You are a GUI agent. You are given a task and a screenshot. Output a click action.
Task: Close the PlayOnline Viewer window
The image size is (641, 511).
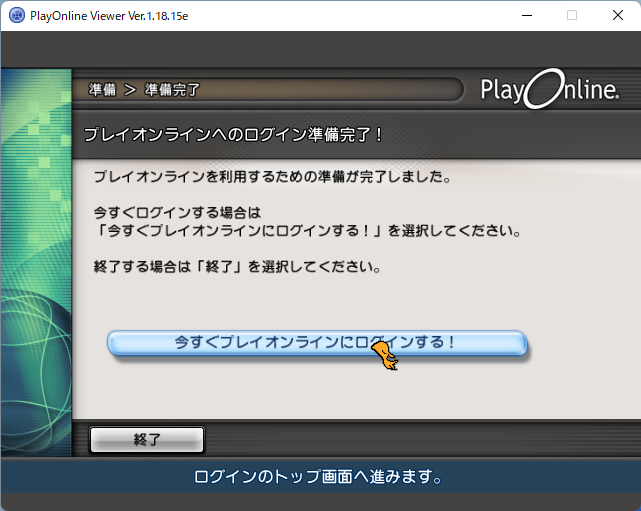tap(618, 16)
